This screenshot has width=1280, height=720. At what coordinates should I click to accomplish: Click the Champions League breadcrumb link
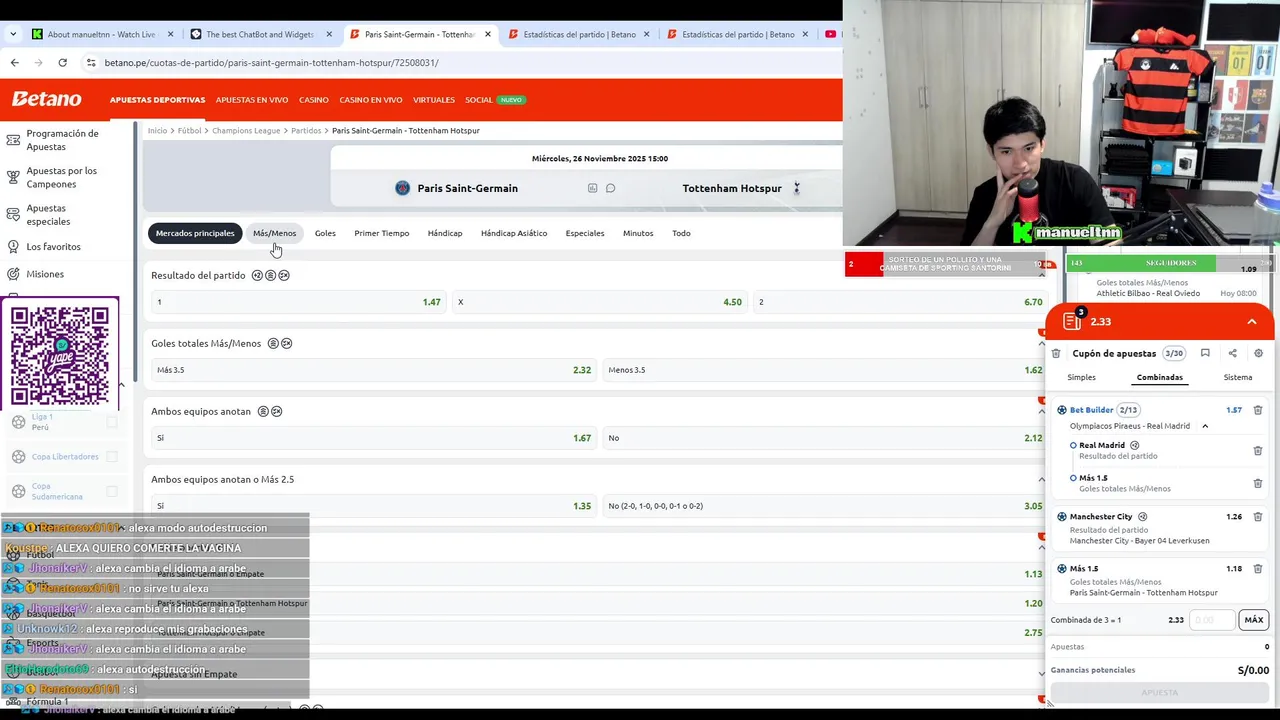click(x=246, y=130)
